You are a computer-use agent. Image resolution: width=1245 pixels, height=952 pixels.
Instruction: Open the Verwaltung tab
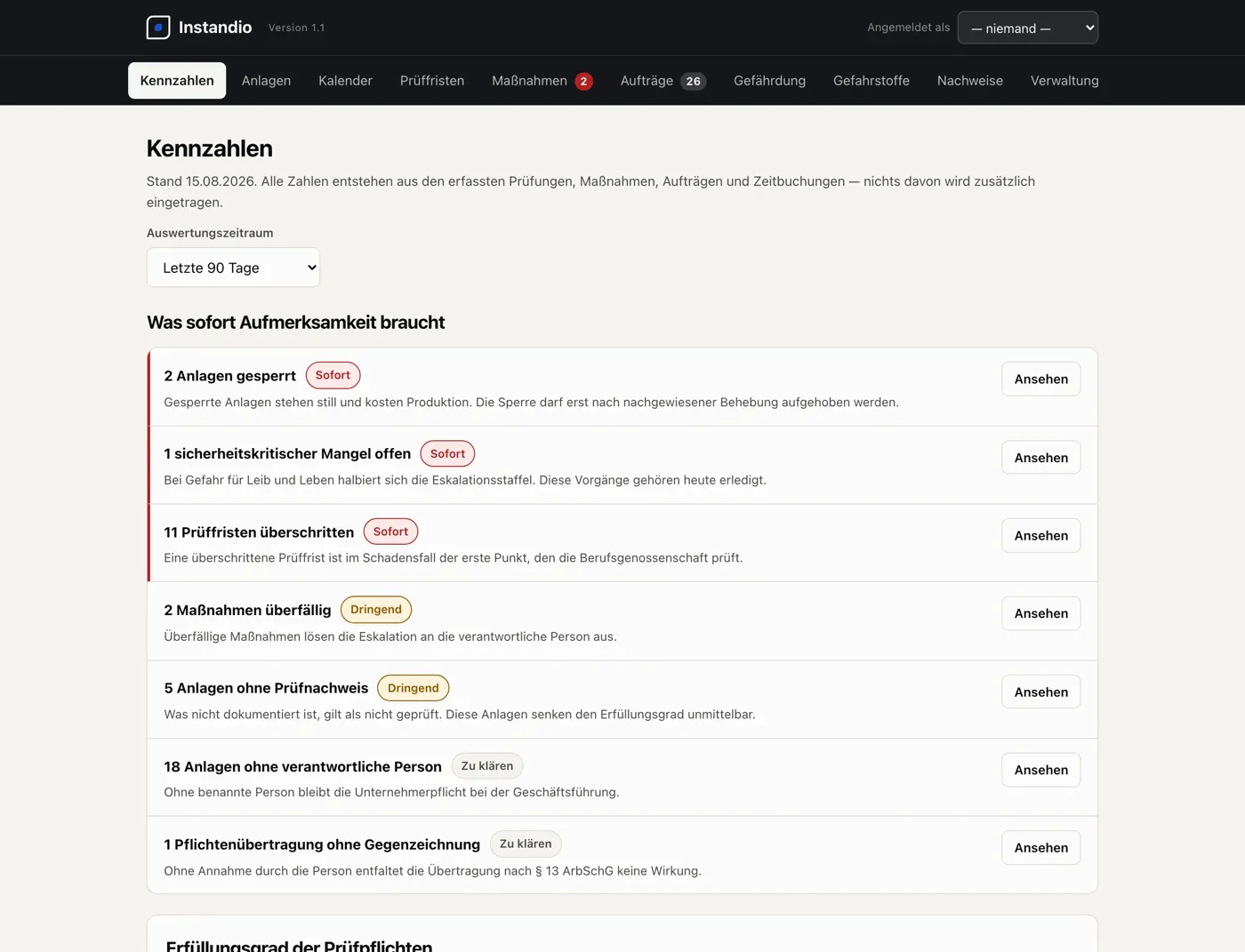pos(1064,80)
